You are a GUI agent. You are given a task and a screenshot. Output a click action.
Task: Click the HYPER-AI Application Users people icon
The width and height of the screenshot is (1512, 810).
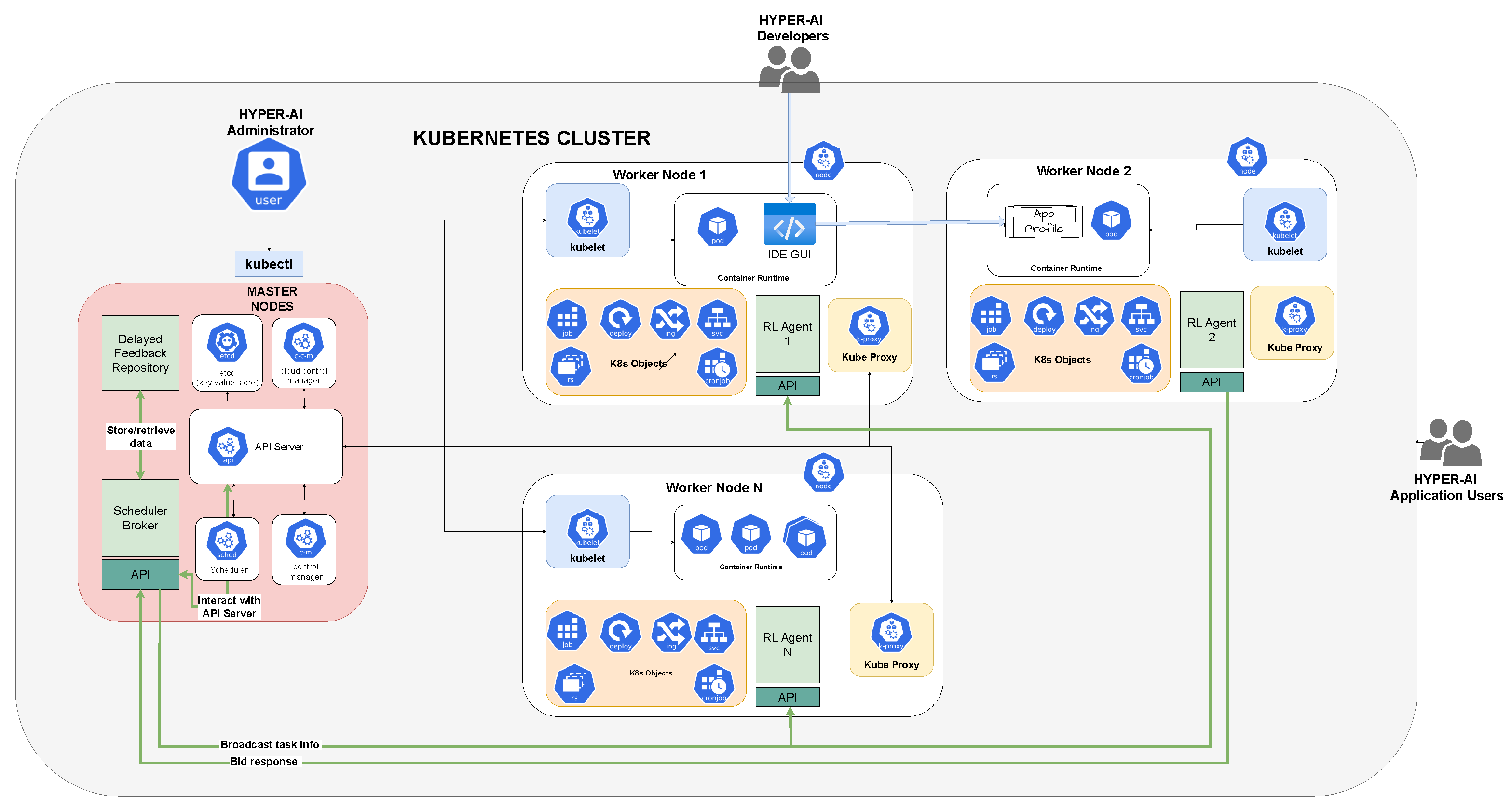coord(1450,442)
